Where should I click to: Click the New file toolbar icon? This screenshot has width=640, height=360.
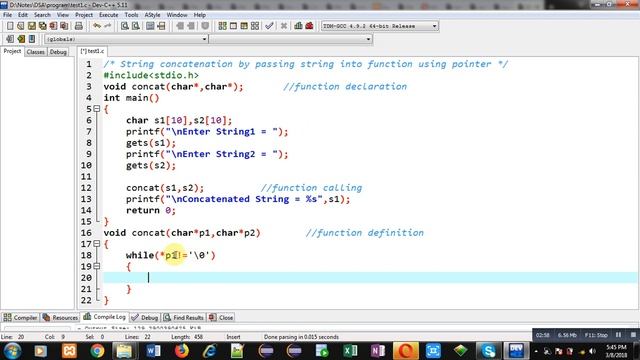pyautogui.click(x=10, y=26)
